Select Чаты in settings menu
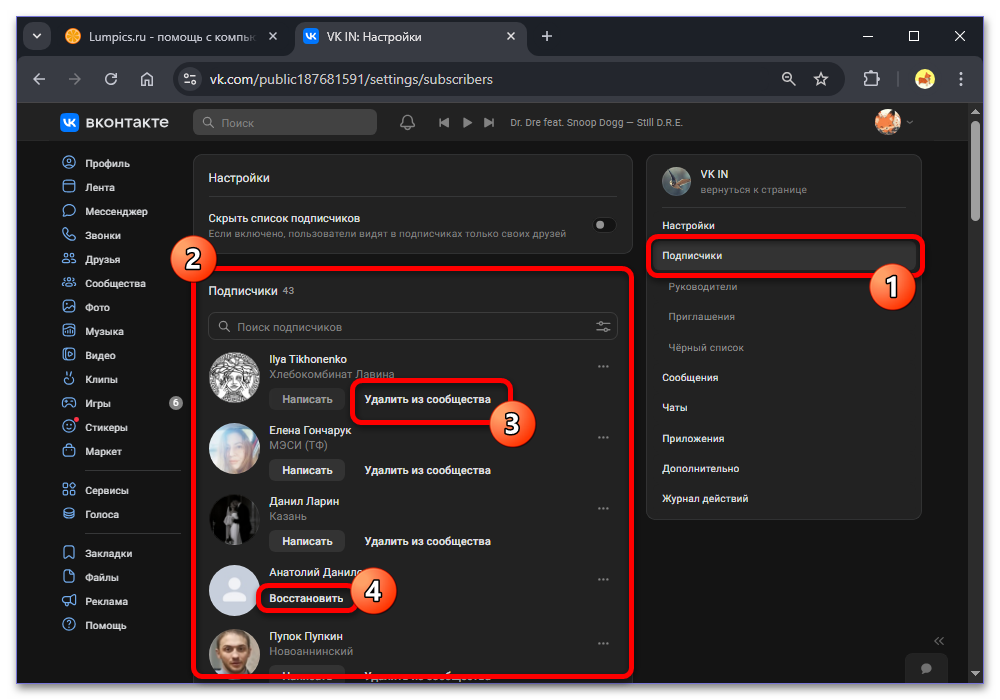This screenshot has height=700, width=1000. 675,407
